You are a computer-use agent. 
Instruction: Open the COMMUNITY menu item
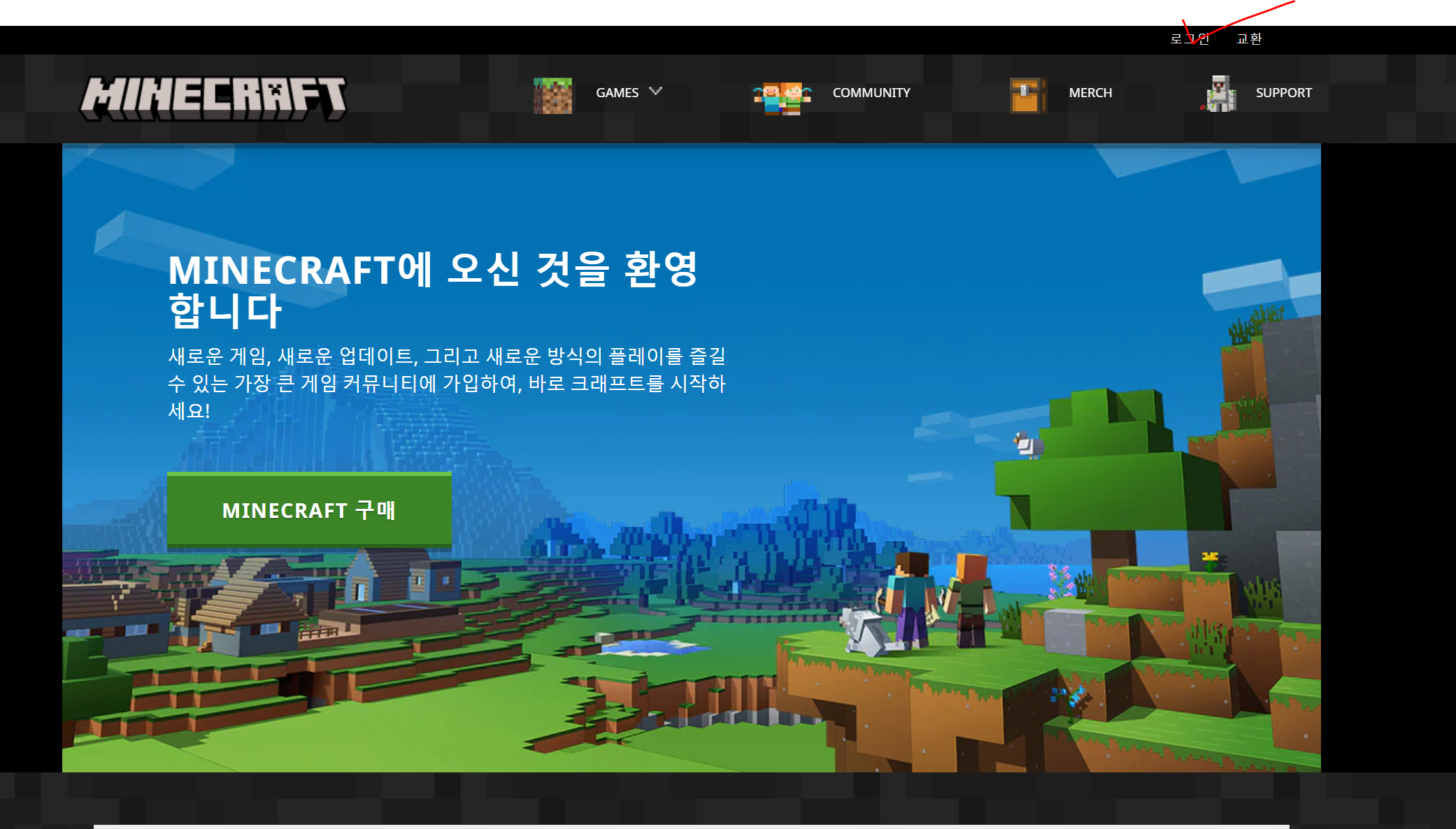[x=871, y=93]
